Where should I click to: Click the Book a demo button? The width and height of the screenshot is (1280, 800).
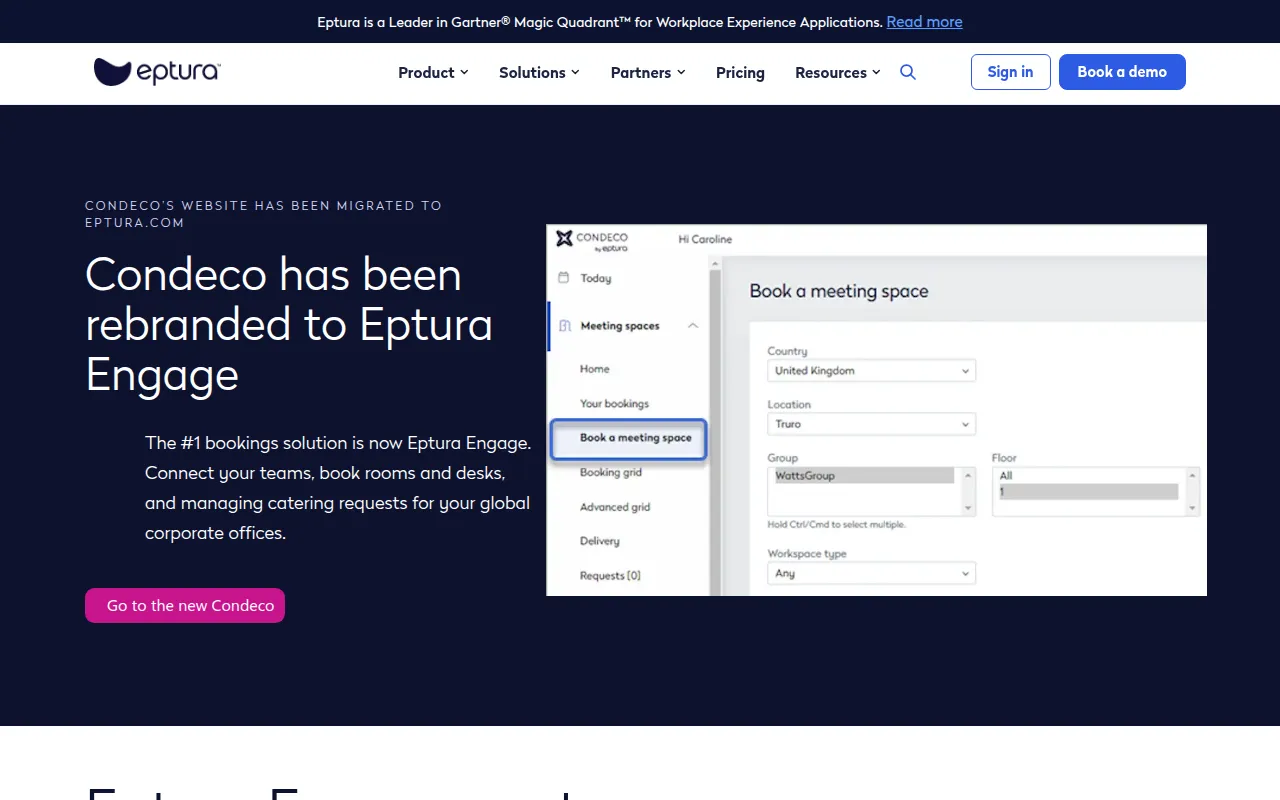point(1122,72)
